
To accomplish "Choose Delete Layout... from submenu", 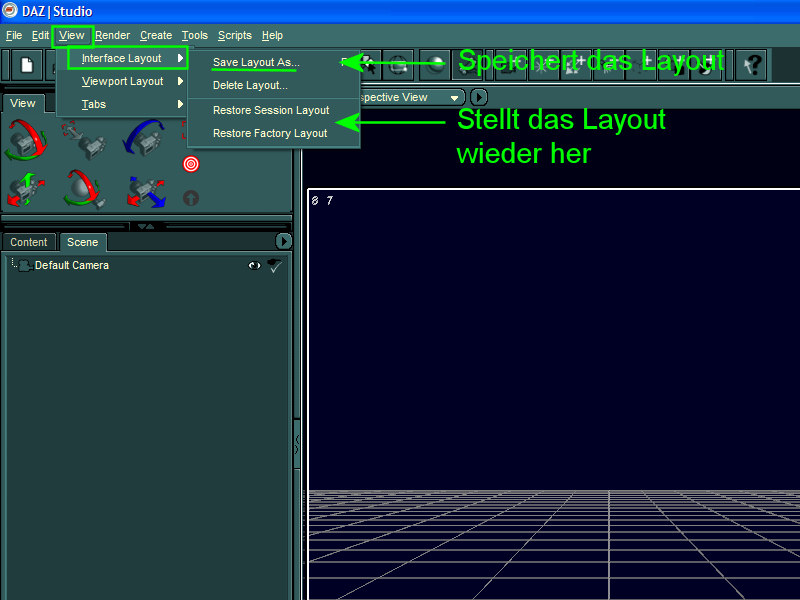I will pos(250,85).
